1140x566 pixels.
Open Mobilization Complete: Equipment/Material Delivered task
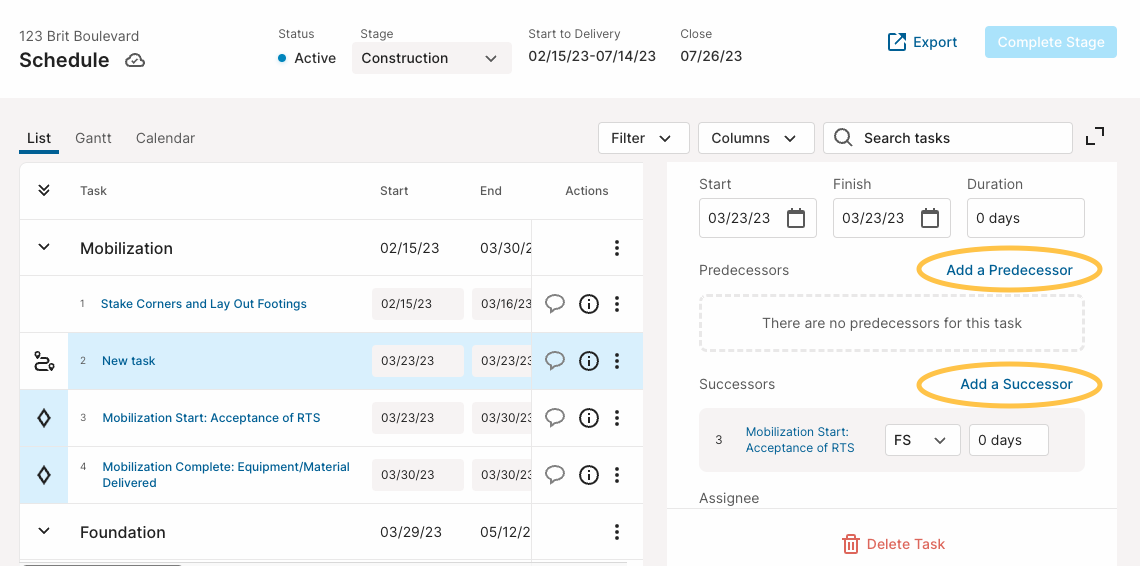226,475
